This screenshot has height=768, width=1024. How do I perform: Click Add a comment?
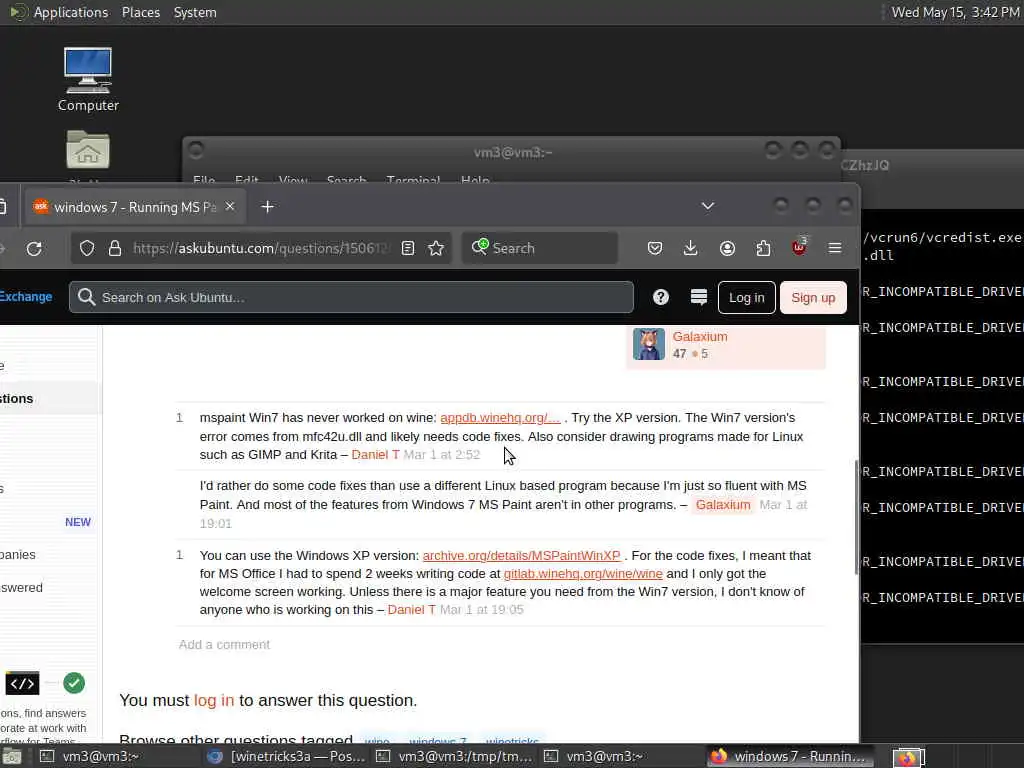pos(224,645)
